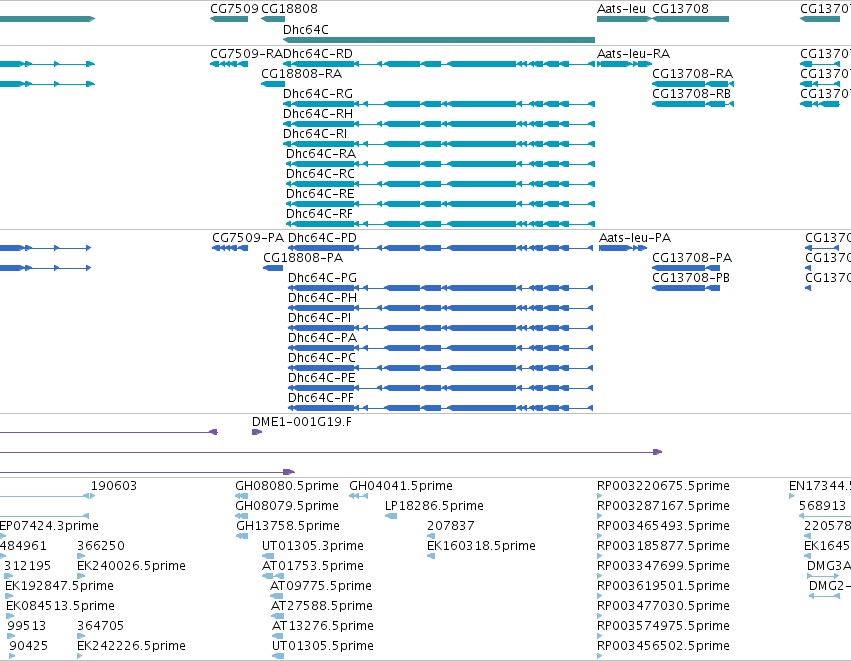Click the Dhc64C-RF transcript label

point(320,214)
